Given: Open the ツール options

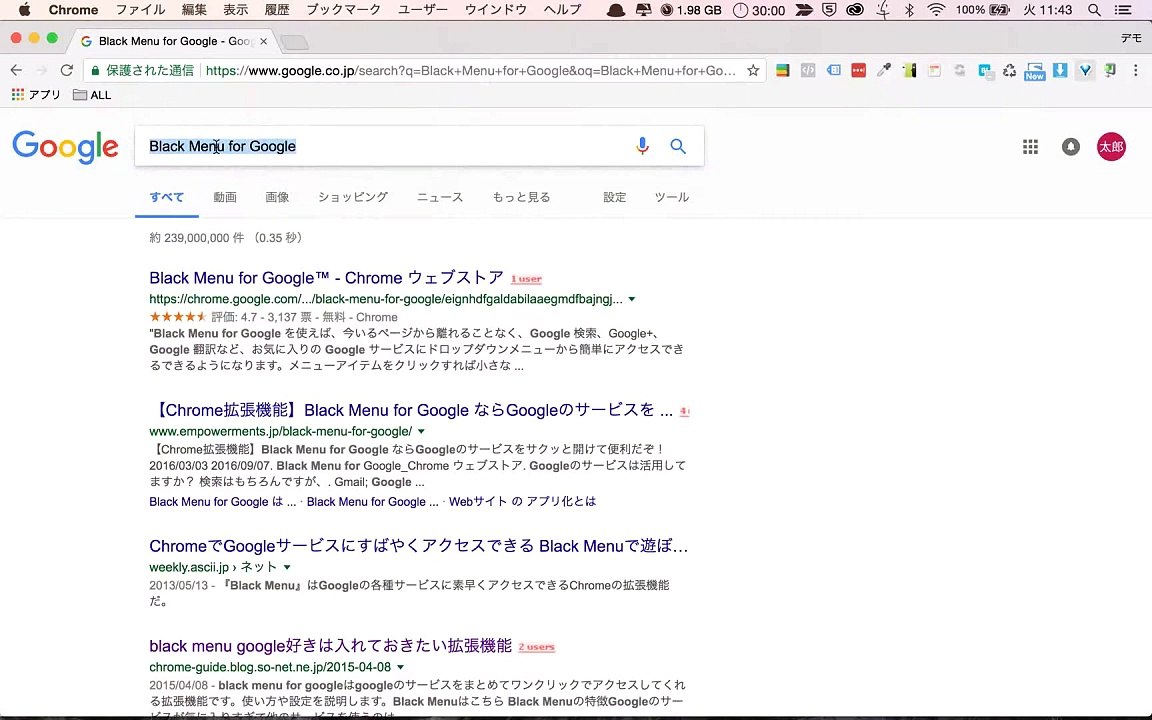Looking at the screenshot, I should [x=672, y=197].
